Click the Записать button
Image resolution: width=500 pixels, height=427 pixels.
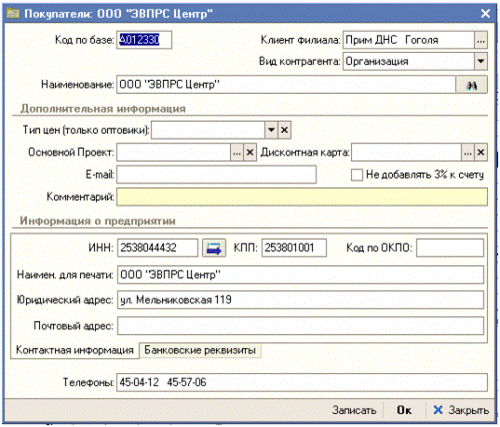click(354, 410)
